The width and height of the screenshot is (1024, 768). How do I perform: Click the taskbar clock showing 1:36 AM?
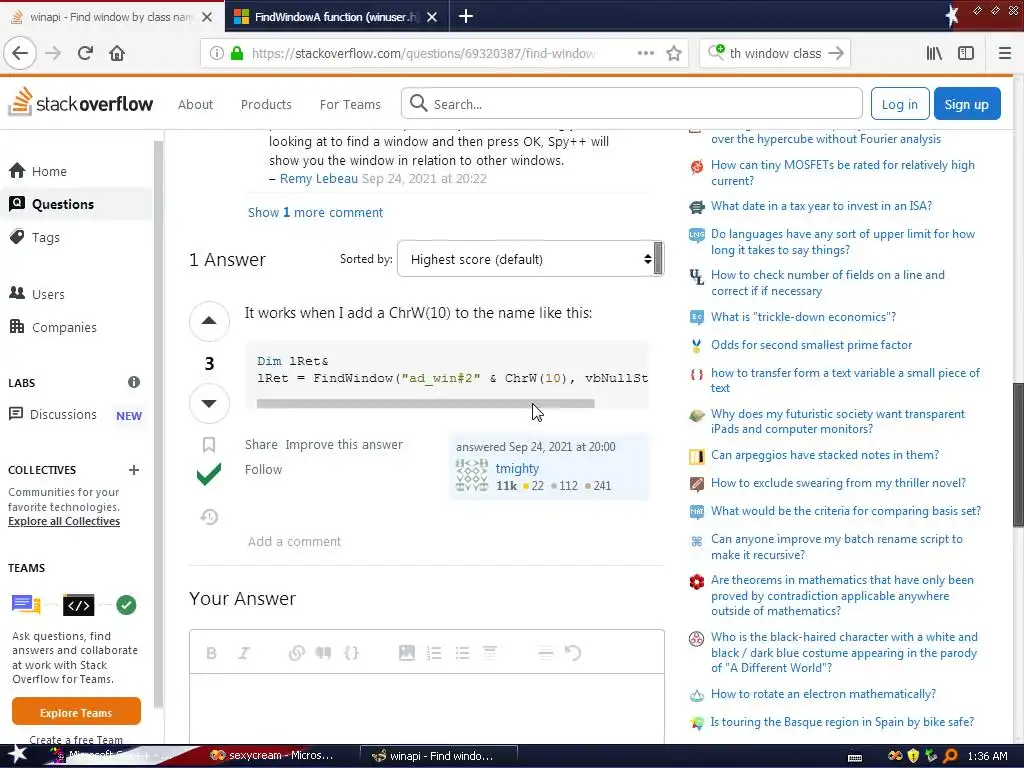987,756
